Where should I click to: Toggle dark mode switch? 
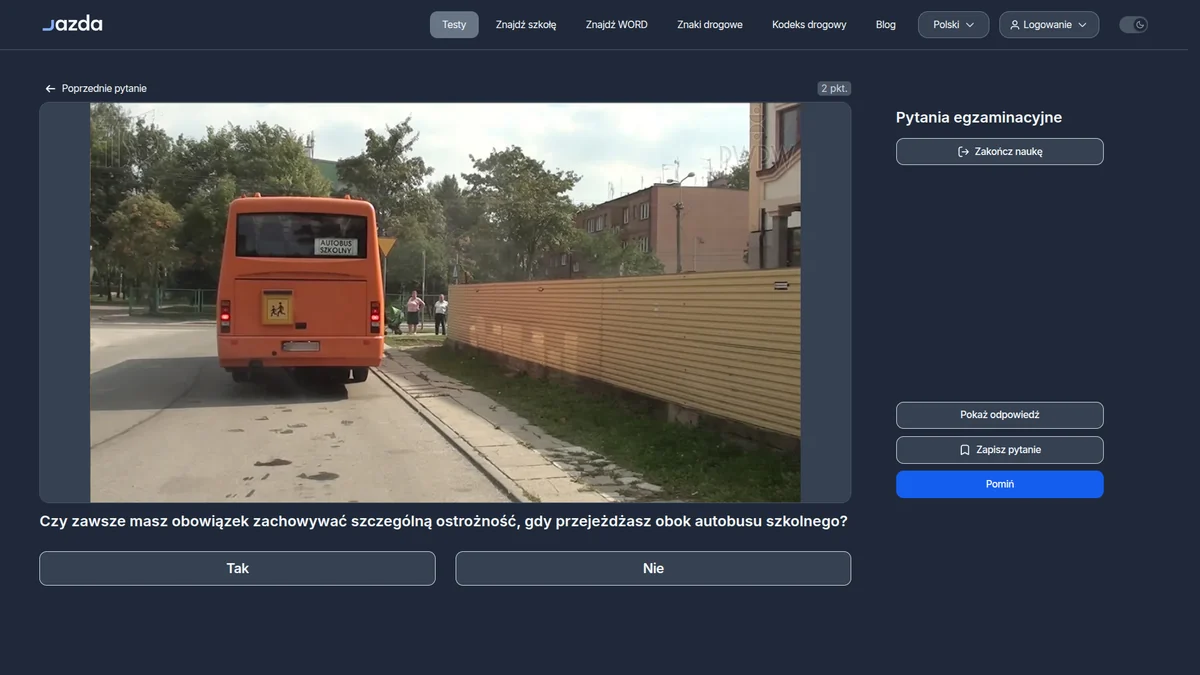tap(1133, 25)
